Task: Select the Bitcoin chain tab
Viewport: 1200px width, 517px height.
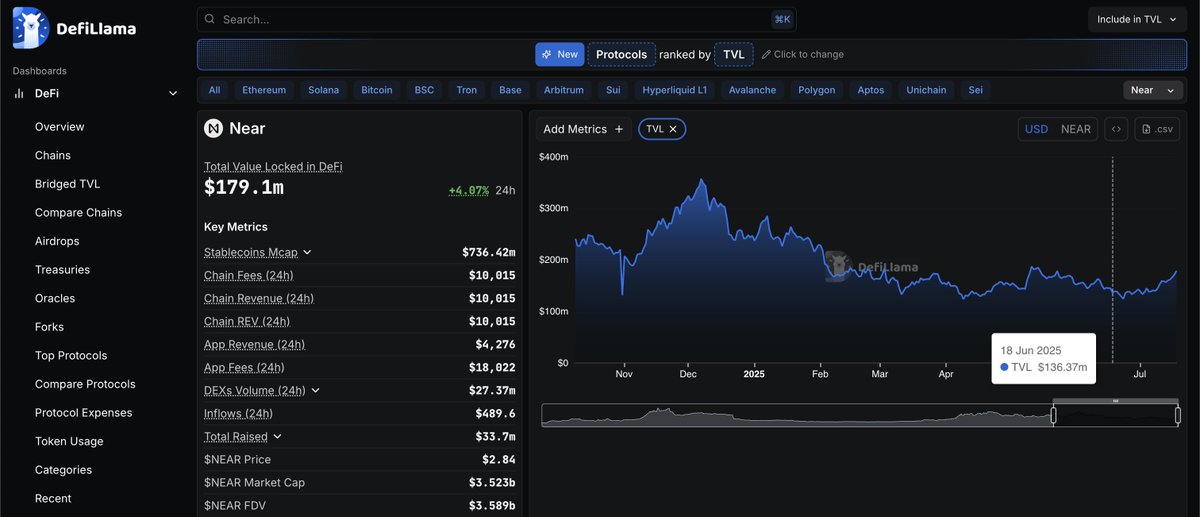Action: (x=377, y=90)
